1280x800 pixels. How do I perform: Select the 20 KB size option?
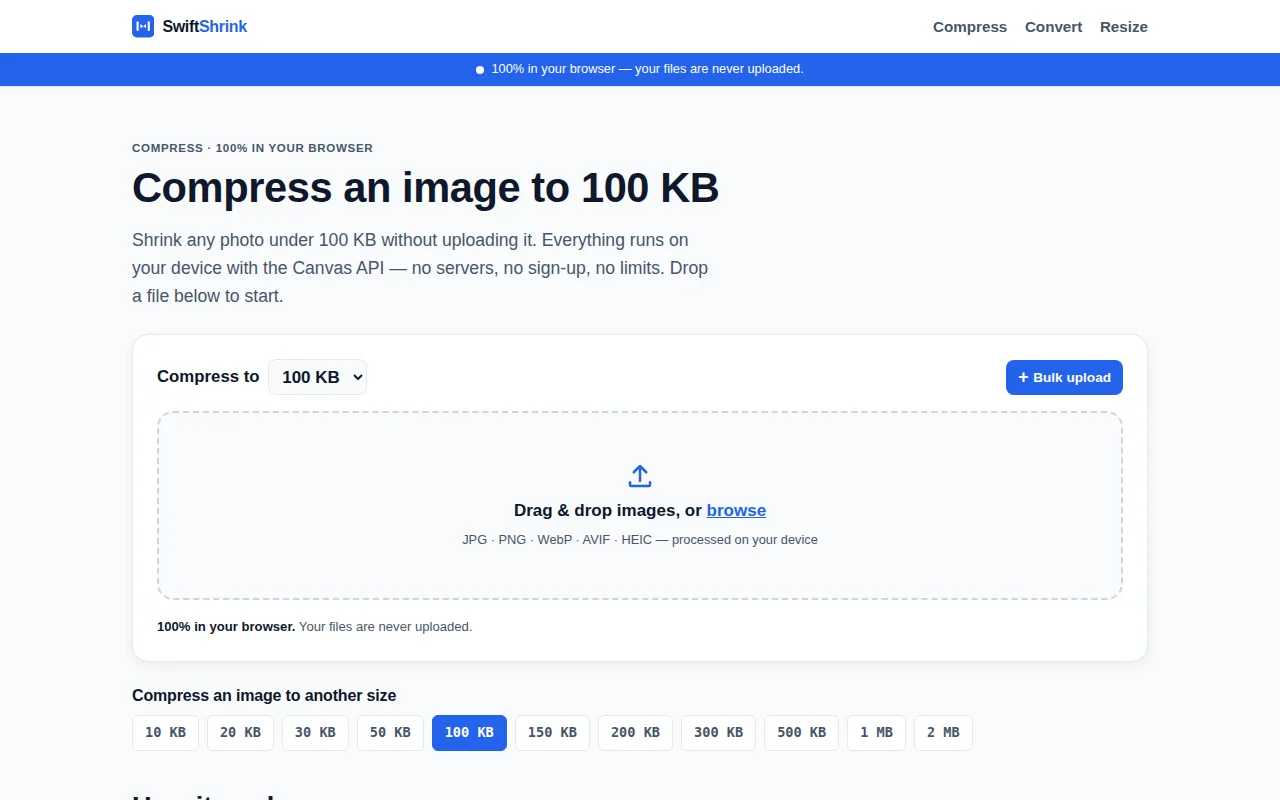coord(240,732)
